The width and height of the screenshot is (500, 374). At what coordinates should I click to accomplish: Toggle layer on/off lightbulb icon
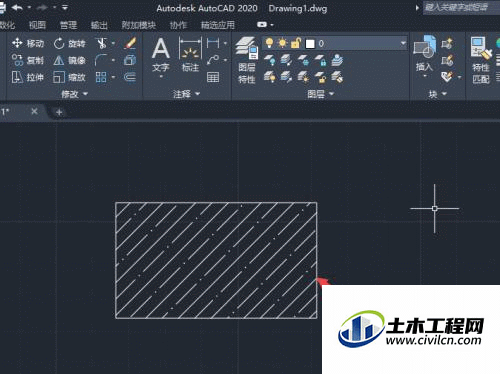click(269, 43)
